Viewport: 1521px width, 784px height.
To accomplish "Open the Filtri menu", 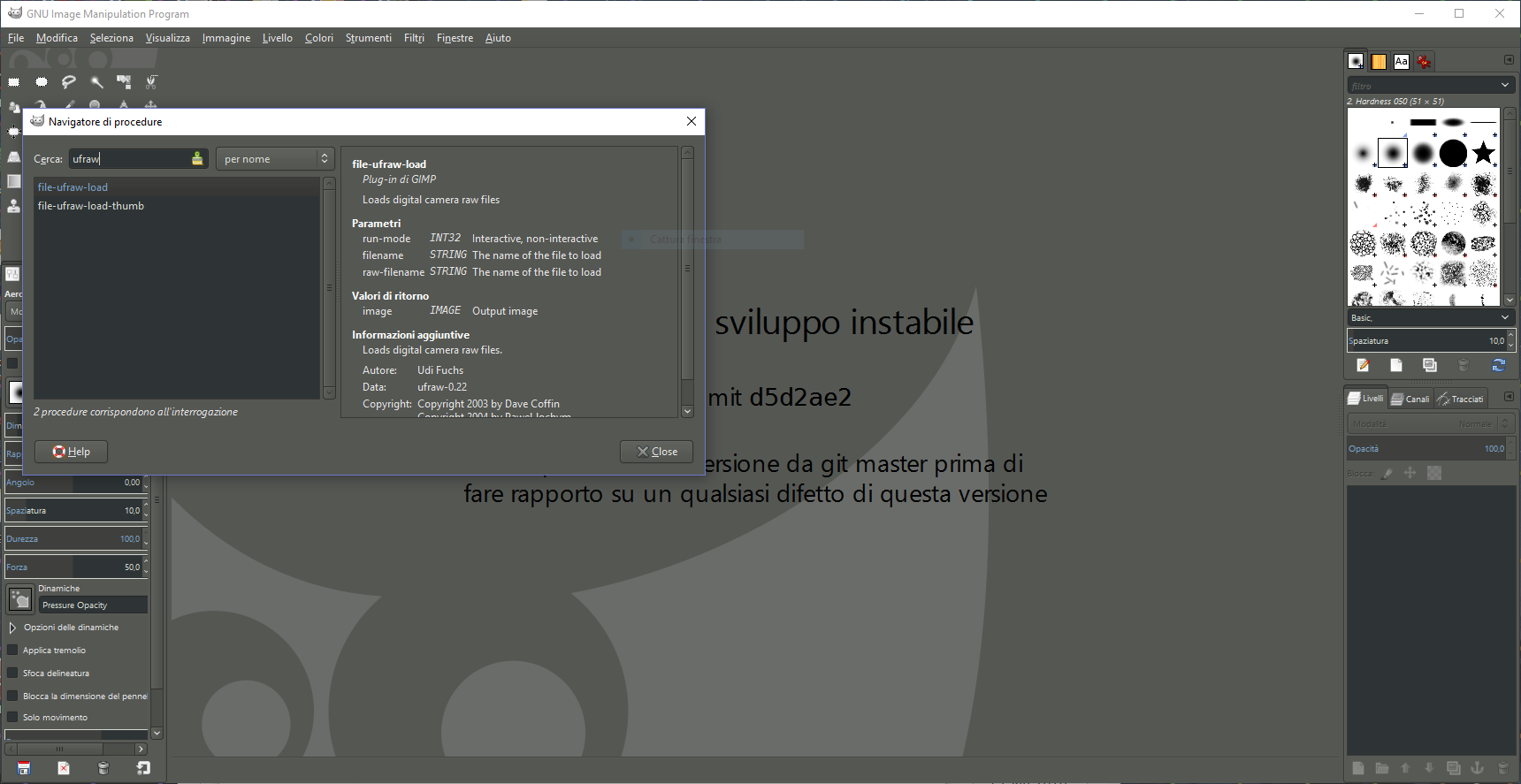I will click(x=414, y=38).
